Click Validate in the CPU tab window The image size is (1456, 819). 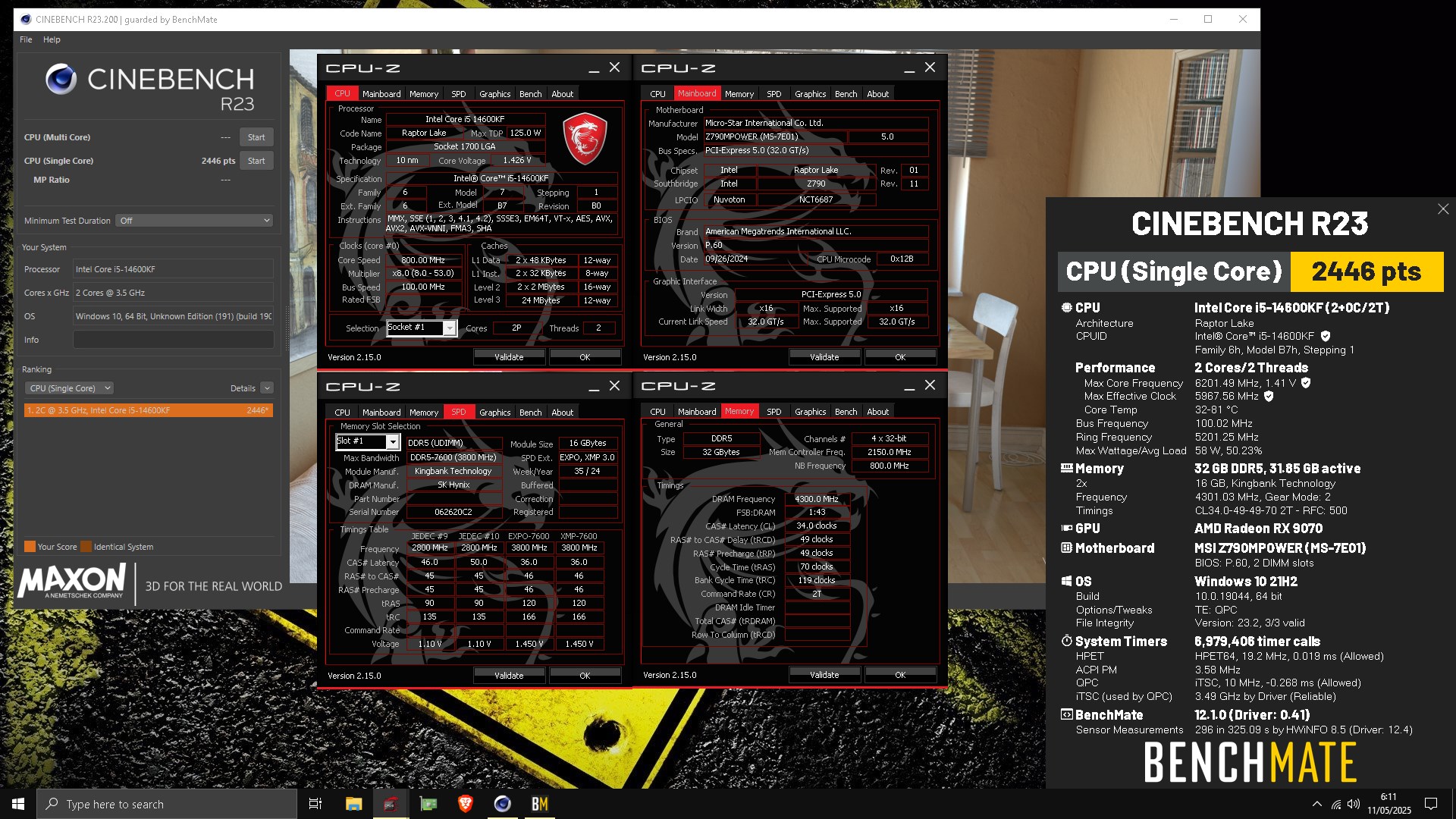click(509, 357)
